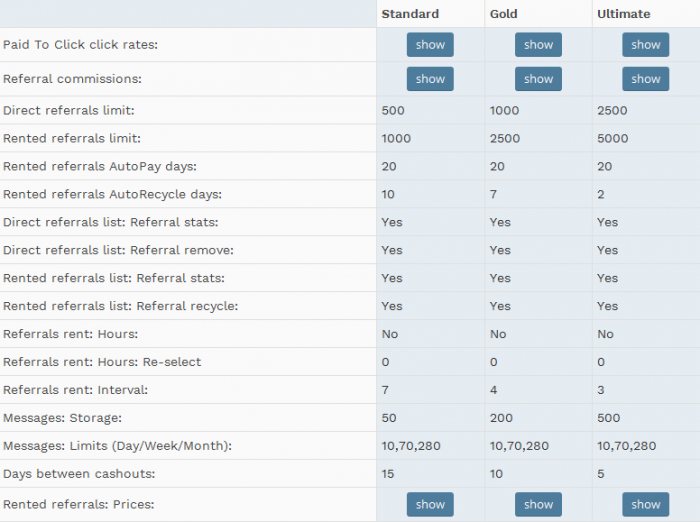The height and width of the screenshot is (522, 700).
Task: Click Ultimate rented referrals limit value 5000
Action: point(612,138)
